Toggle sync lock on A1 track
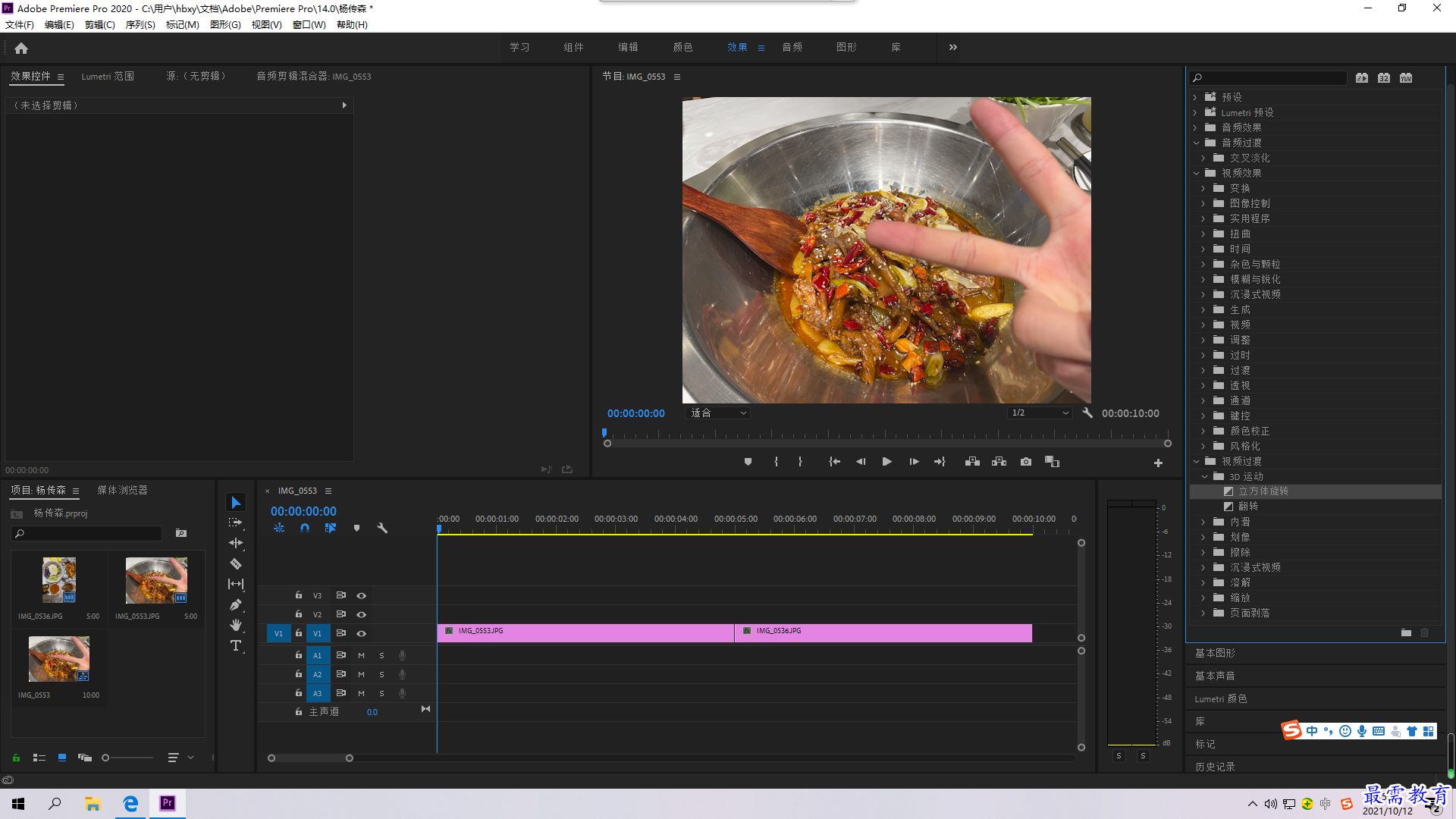The image size is (1456, 819). click(x=341, y=655)
